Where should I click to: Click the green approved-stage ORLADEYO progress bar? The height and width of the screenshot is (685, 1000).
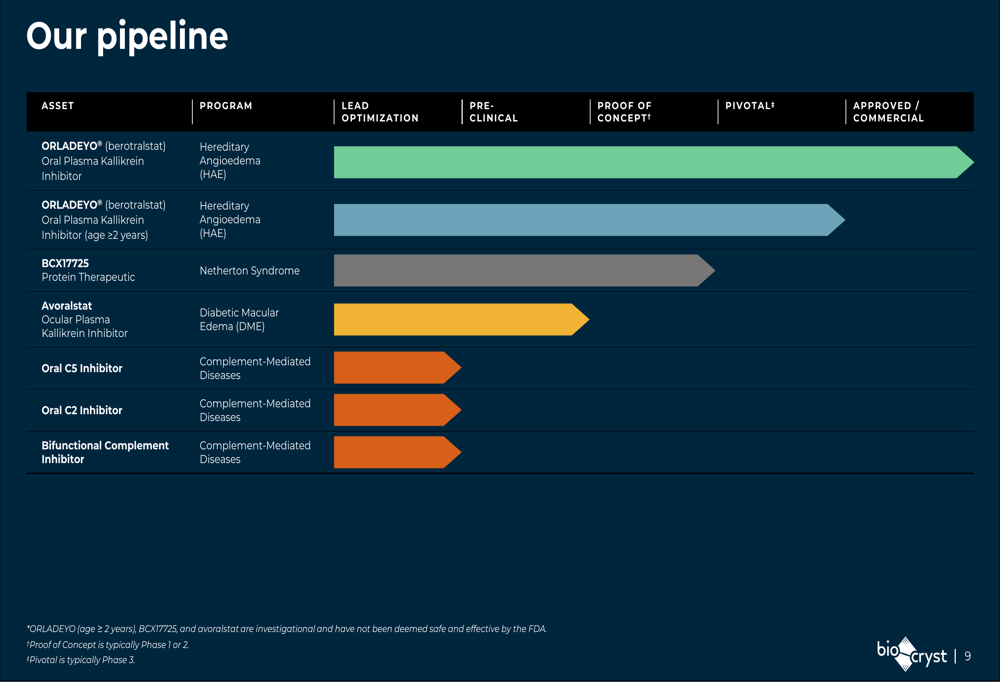654,162
